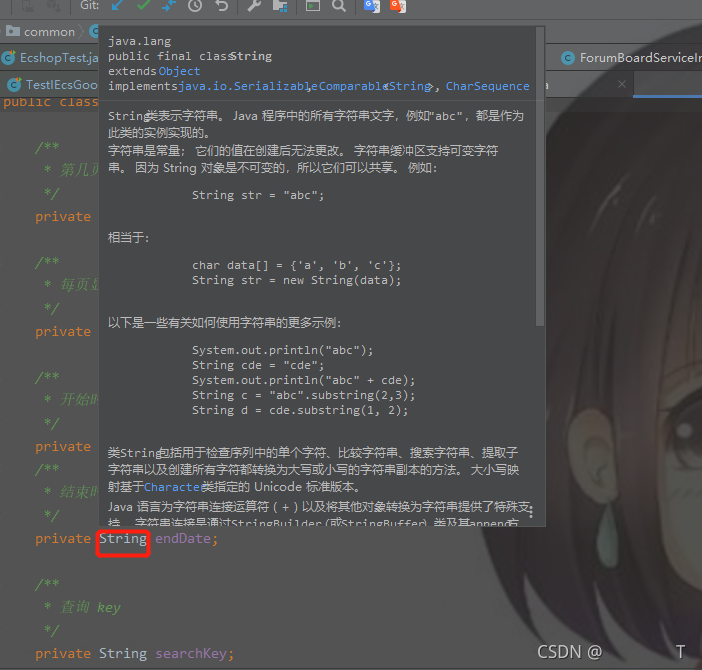
Task: Click the EcshopTest.java class file icon
Action: point(9,58)
